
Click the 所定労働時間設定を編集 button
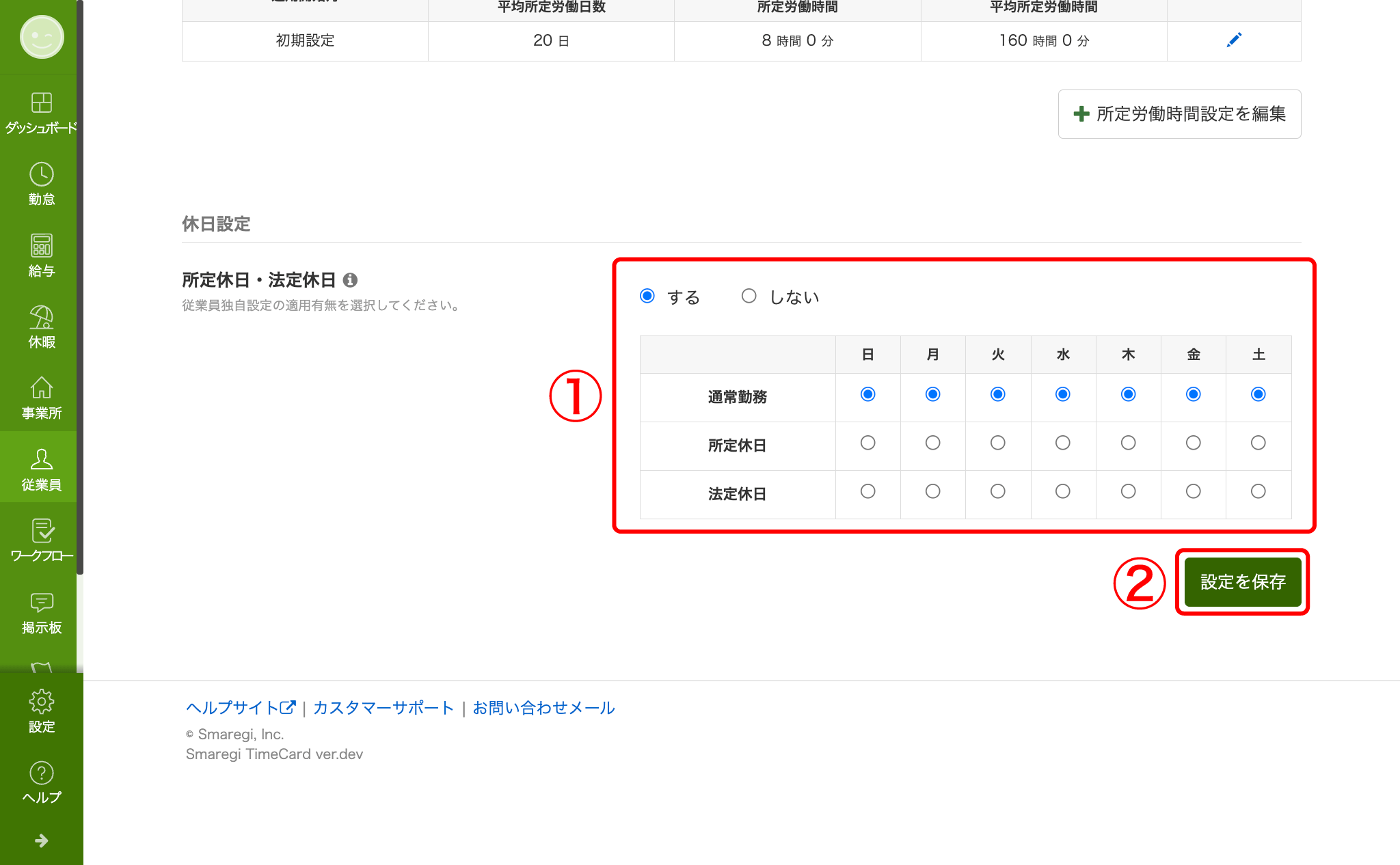click(x=1179, y=114)
